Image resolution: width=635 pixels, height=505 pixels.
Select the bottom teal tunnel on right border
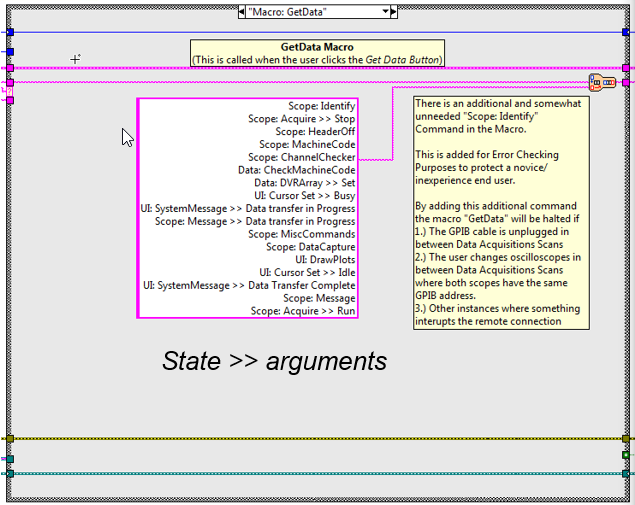pyautogui.click(x=626, y=473)
